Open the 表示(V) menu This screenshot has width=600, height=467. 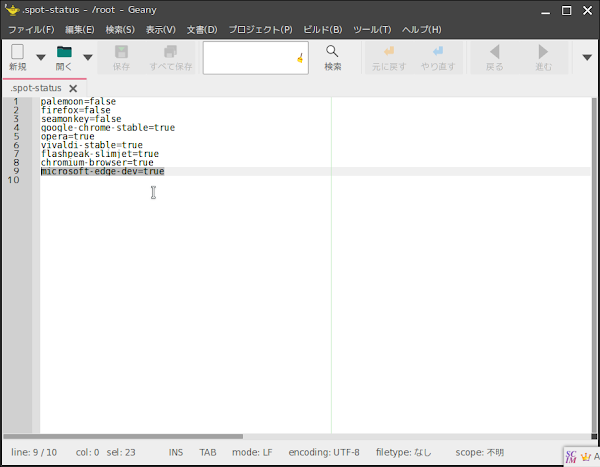click(x=161, y=29)
